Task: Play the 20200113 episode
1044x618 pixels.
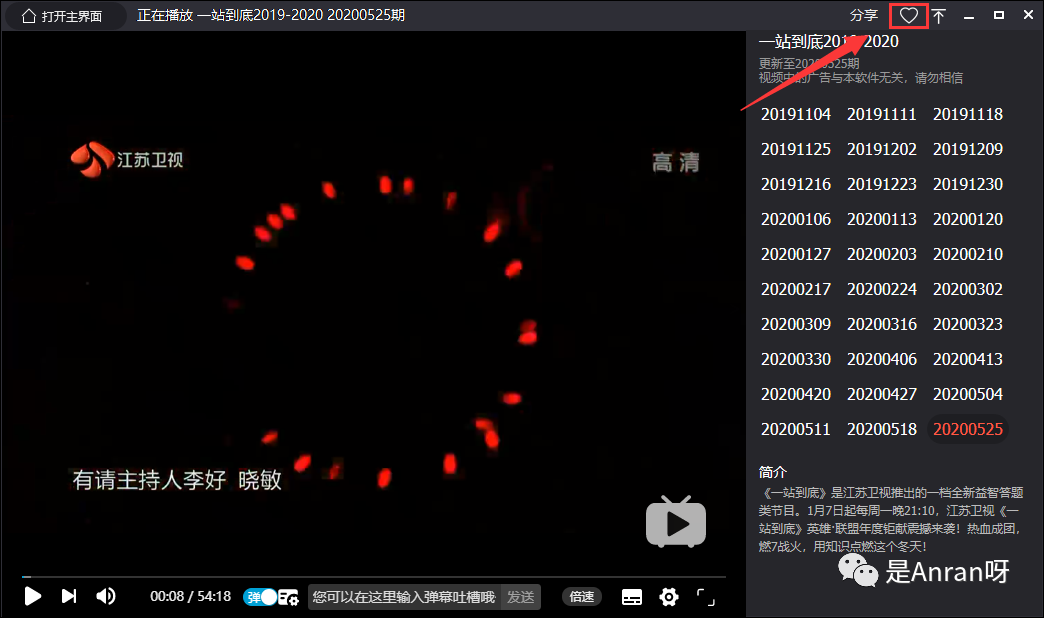Action: pos(882,219)
